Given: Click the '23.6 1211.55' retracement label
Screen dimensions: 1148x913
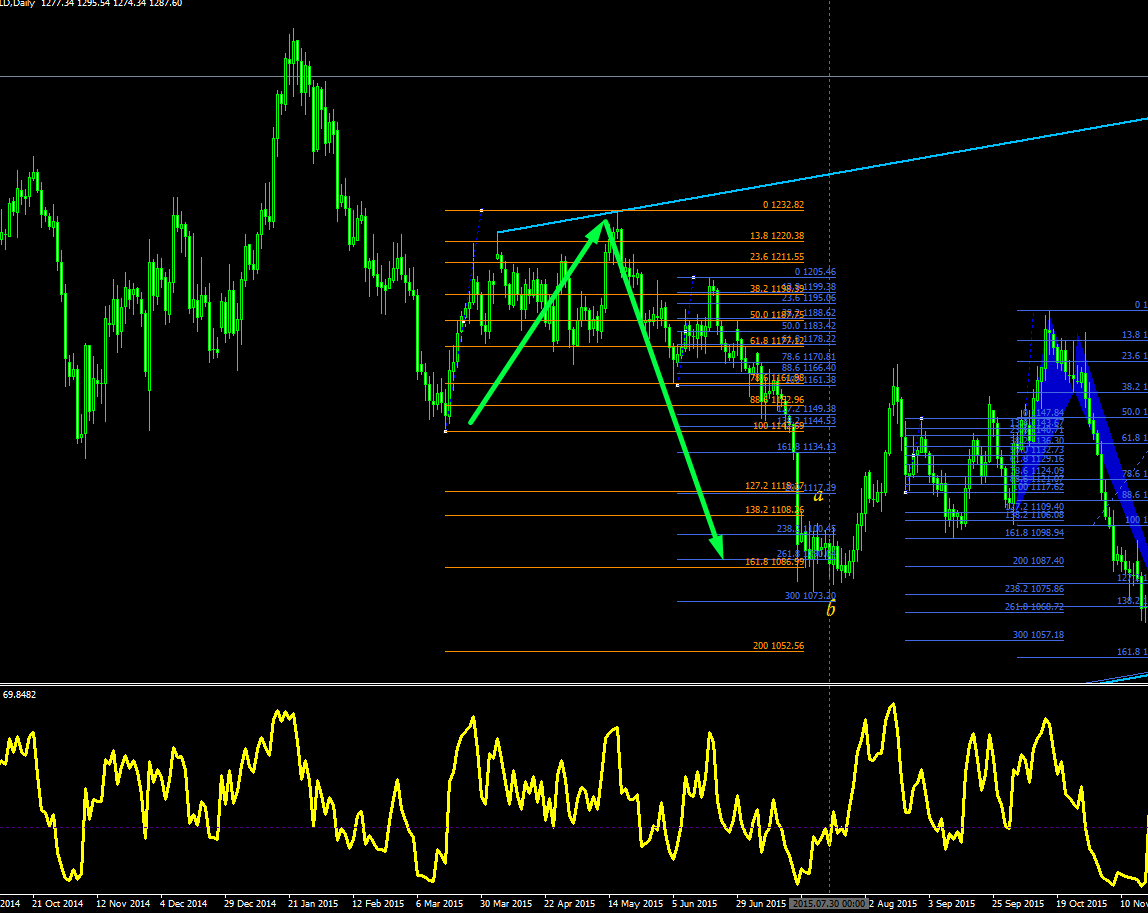Looking at the screenshot, I should [777, 257].
